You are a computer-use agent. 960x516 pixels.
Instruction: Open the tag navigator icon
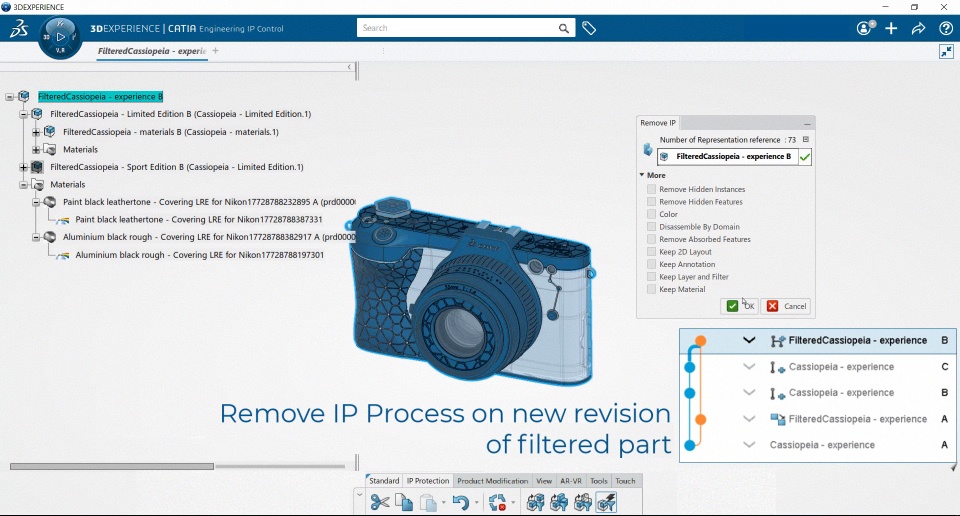click(589, 28)
